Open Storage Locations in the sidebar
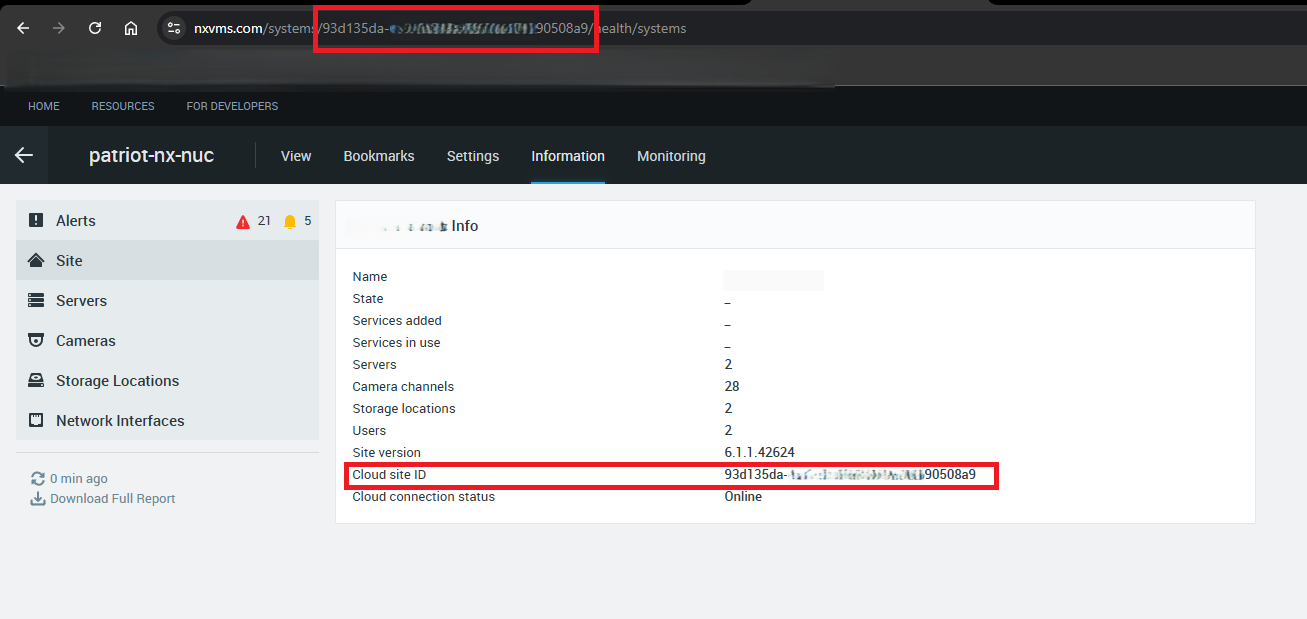 click(167, 381)
